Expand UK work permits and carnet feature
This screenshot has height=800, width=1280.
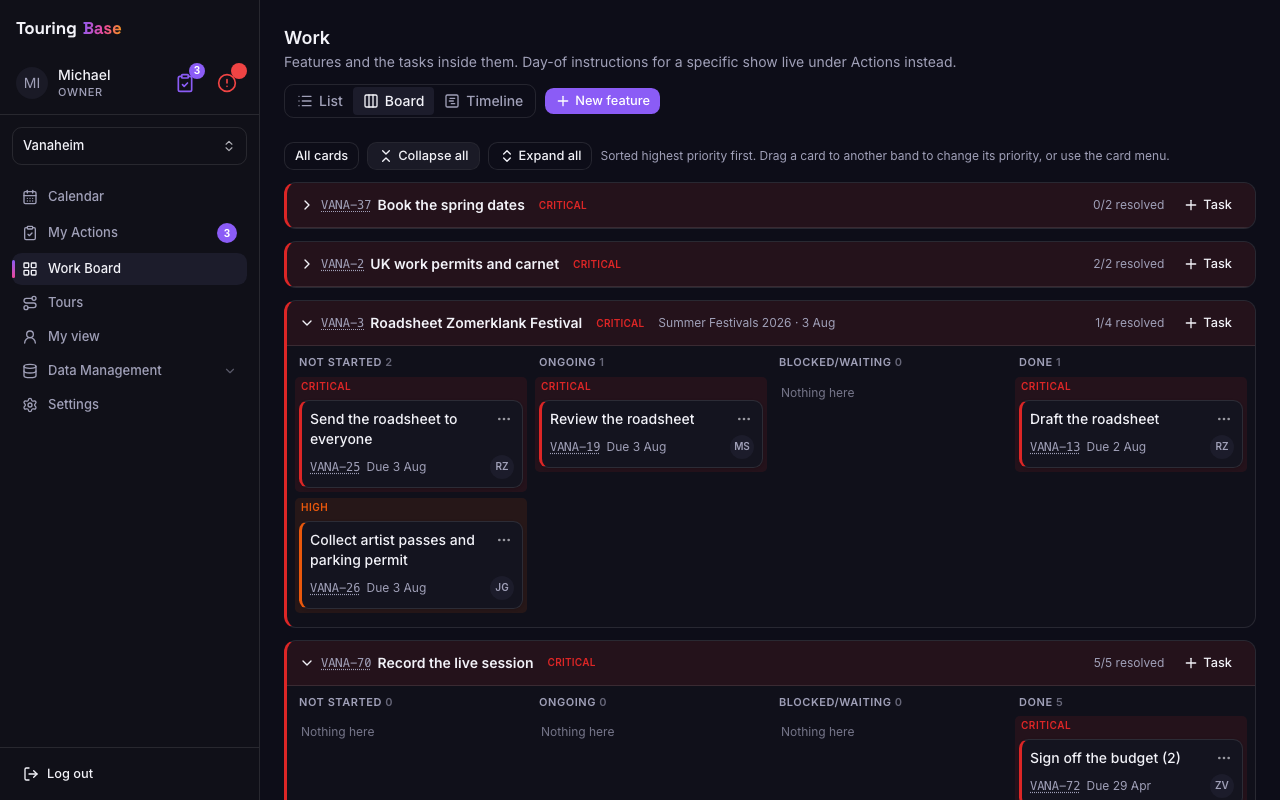307,264
